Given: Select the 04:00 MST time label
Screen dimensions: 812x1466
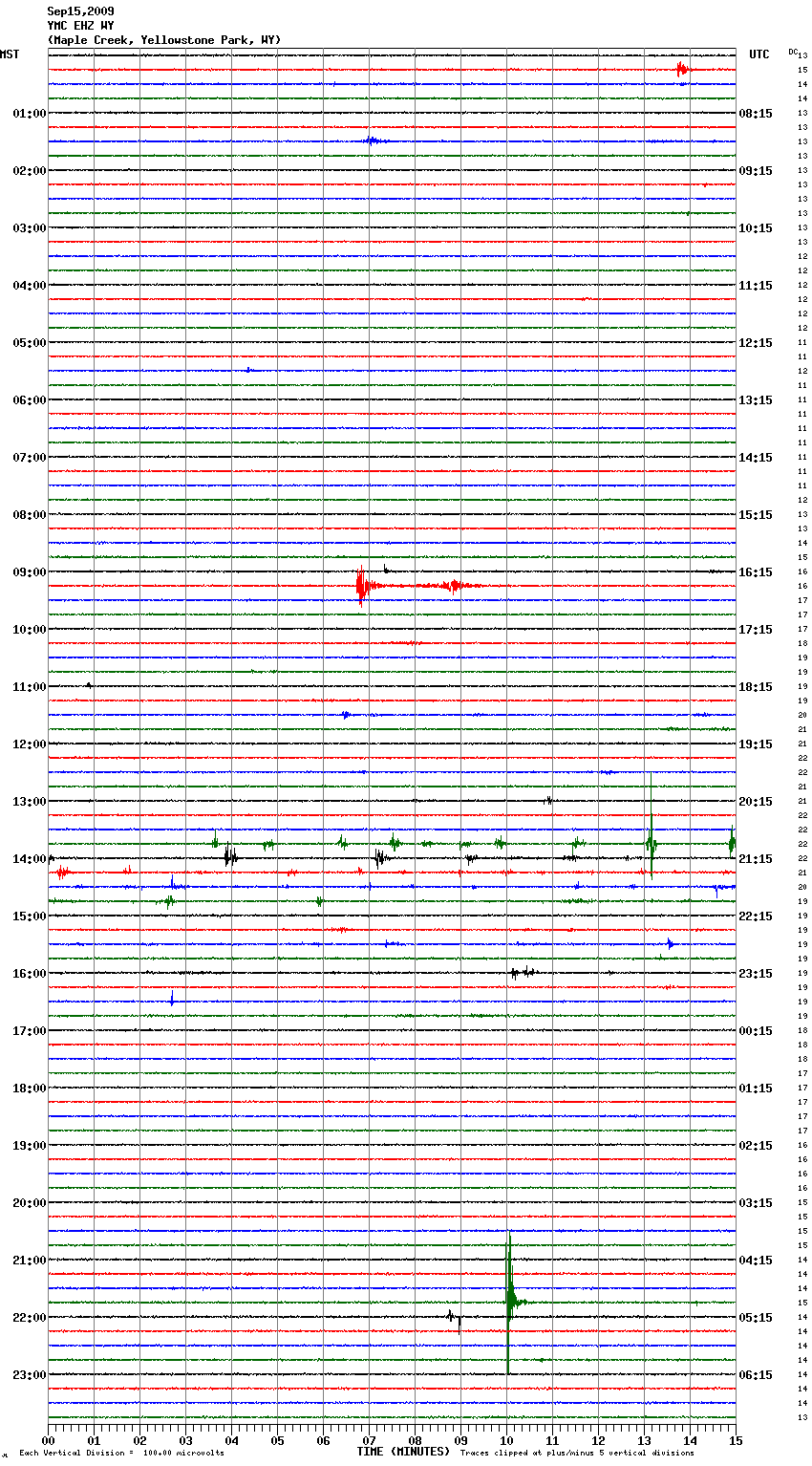Looking at the screenshot, I should coord(29,286).
